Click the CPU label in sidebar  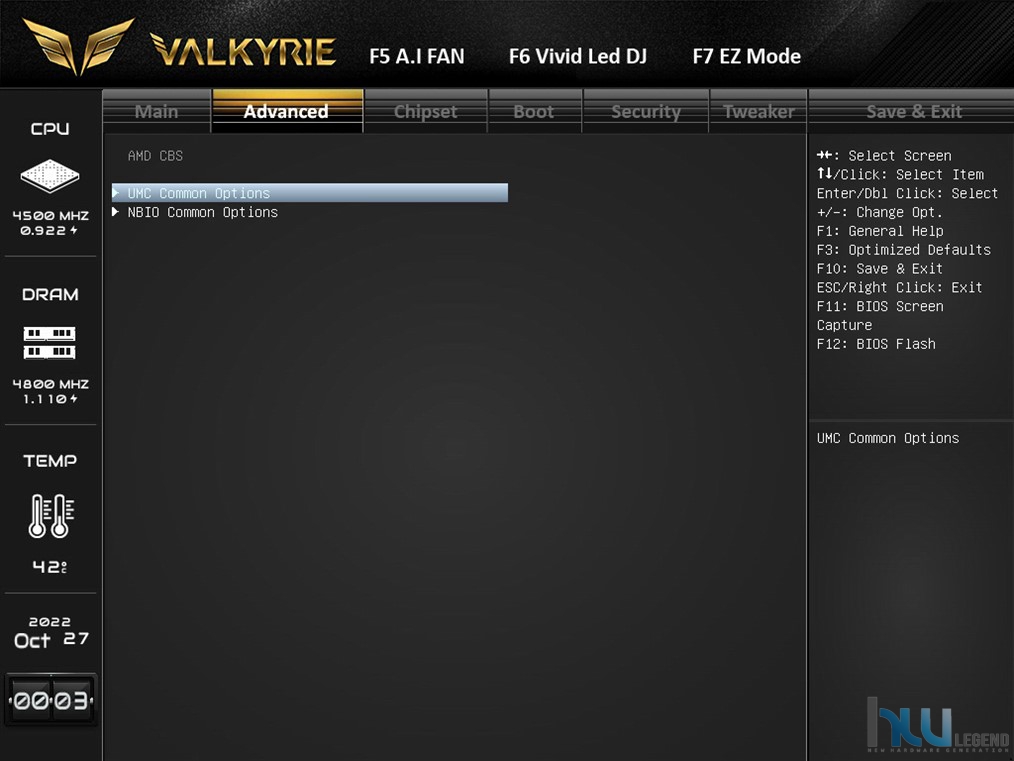pos(50,129)
